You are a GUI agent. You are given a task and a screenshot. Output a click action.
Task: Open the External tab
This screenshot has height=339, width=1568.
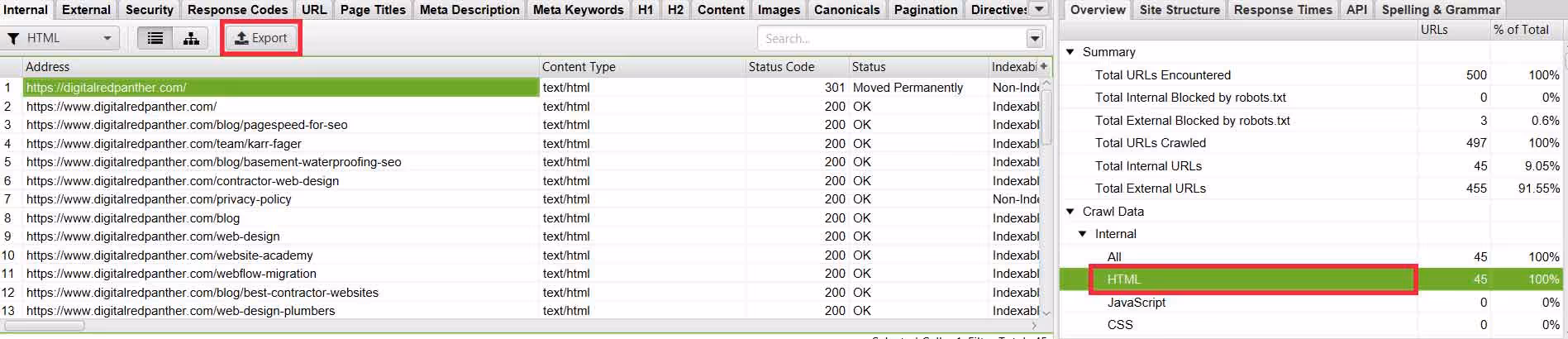click(86, 10)
